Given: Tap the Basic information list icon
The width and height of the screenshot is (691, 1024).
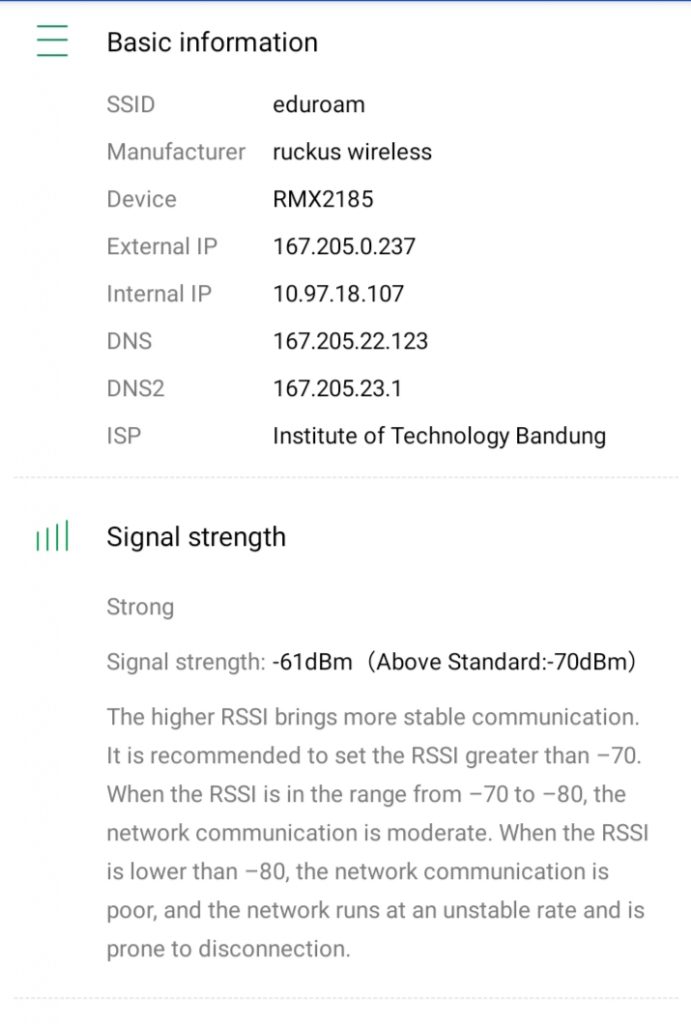Looking at the screenshot, I should 52,41.
